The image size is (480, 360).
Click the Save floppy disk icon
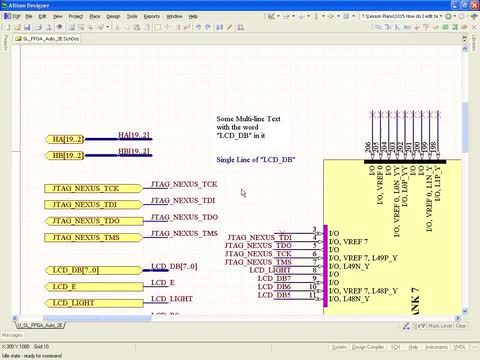pos(27,27)
